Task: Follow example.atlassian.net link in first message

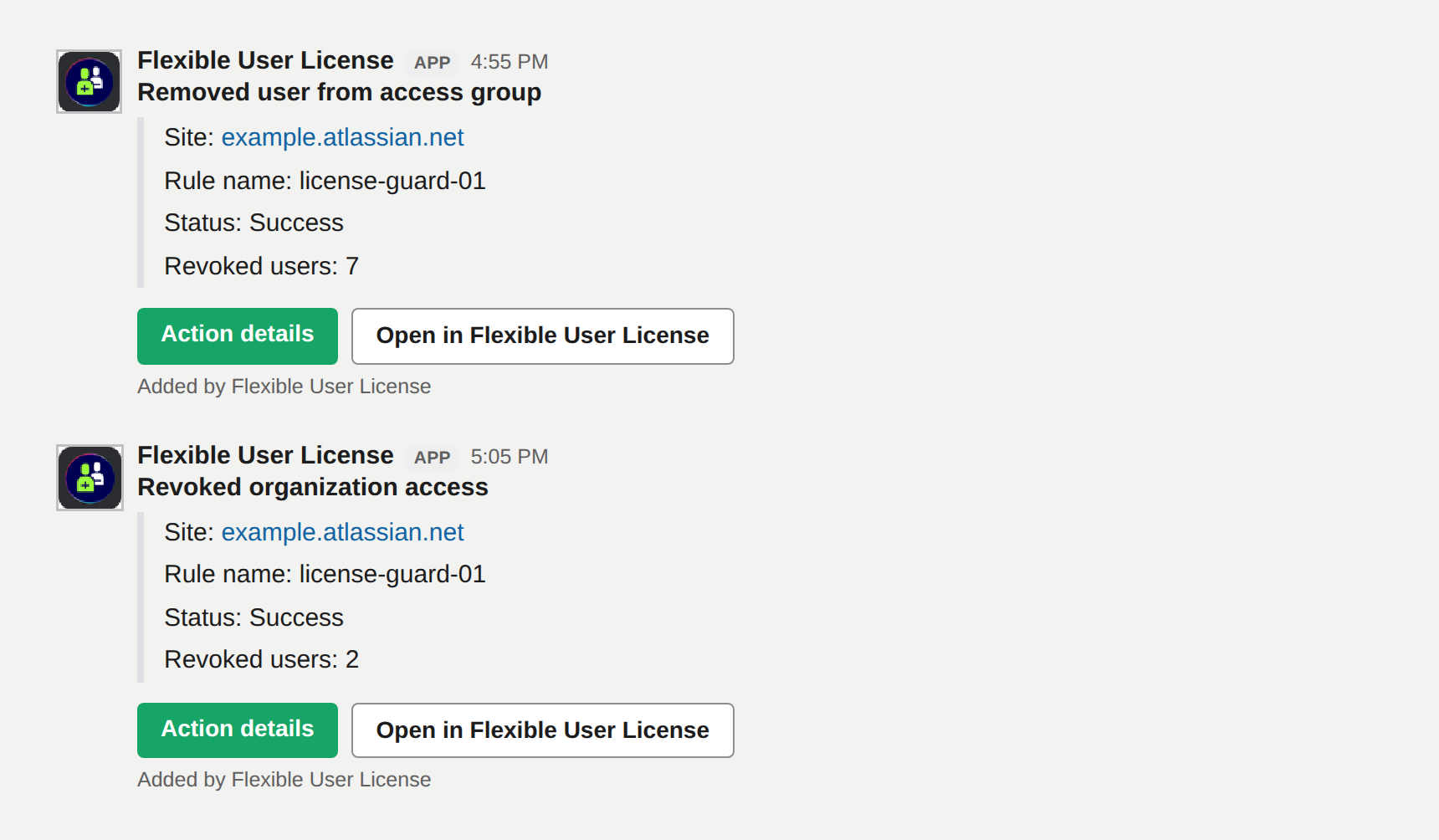Action: (x=342, y=137)
